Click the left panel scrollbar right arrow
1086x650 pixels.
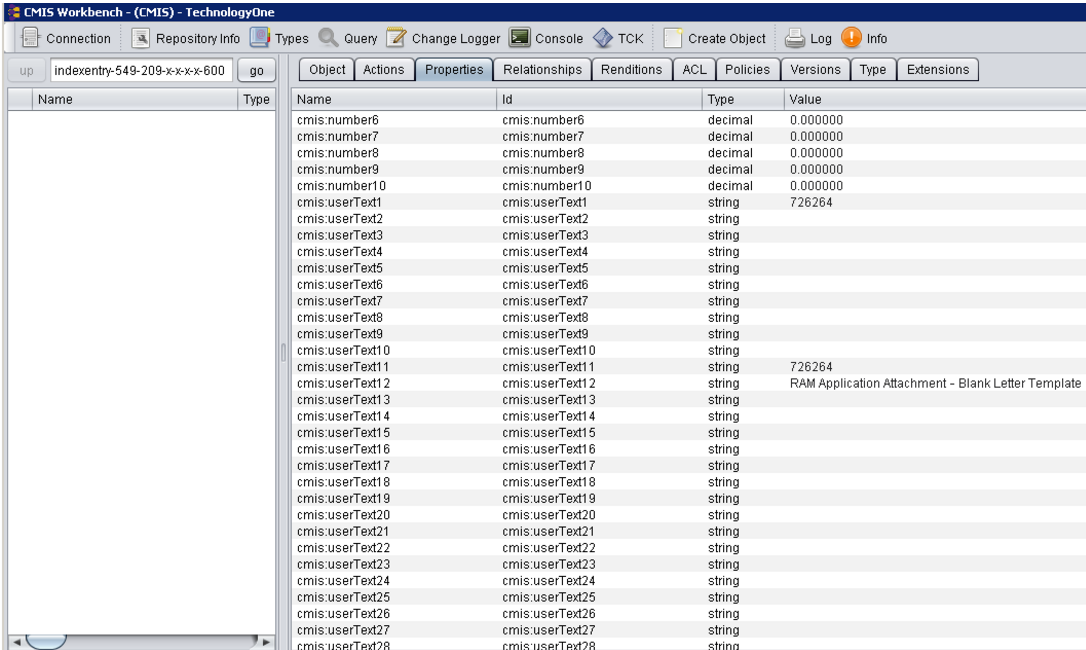267,642
